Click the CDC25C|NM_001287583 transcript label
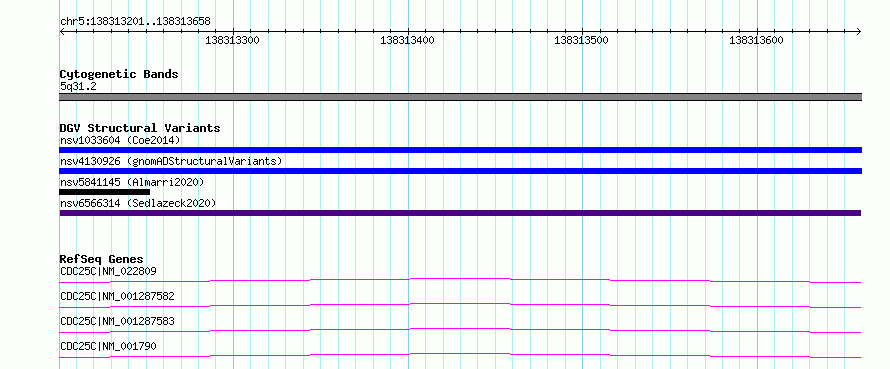This screenshot has width=890, height=369. (117, 321)
